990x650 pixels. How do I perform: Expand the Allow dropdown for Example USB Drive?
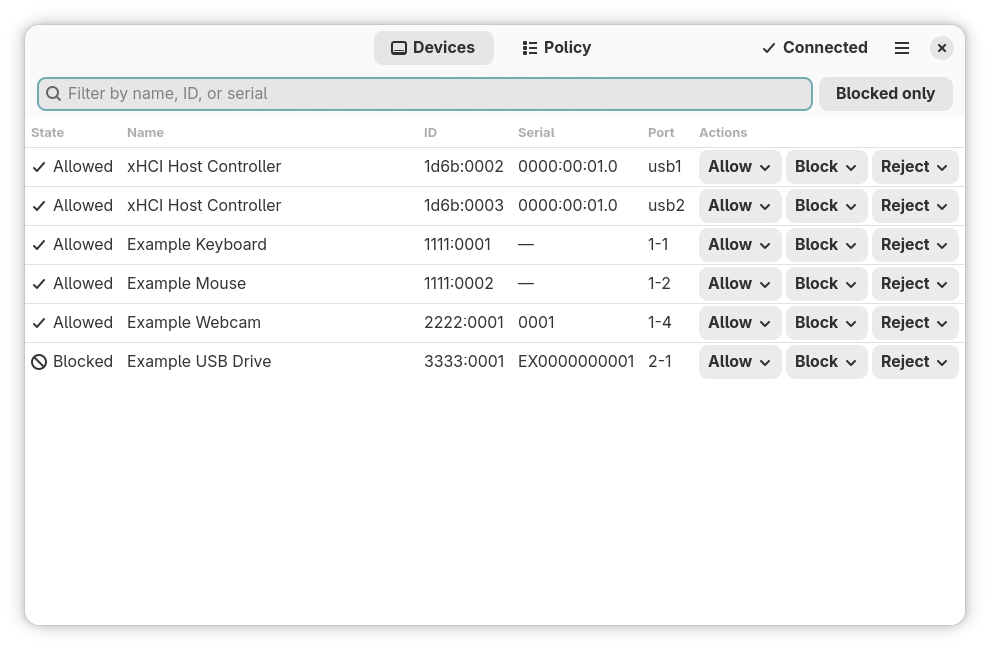coord(739,362)
